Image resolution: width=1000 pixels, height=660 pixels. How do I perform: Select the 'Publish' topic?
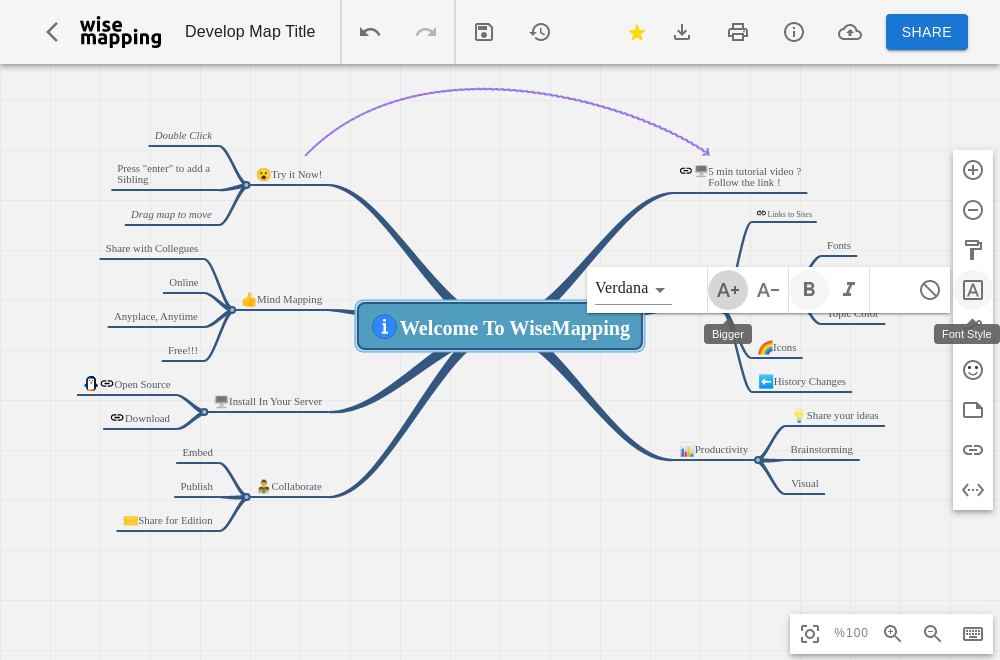pos(196,486)
